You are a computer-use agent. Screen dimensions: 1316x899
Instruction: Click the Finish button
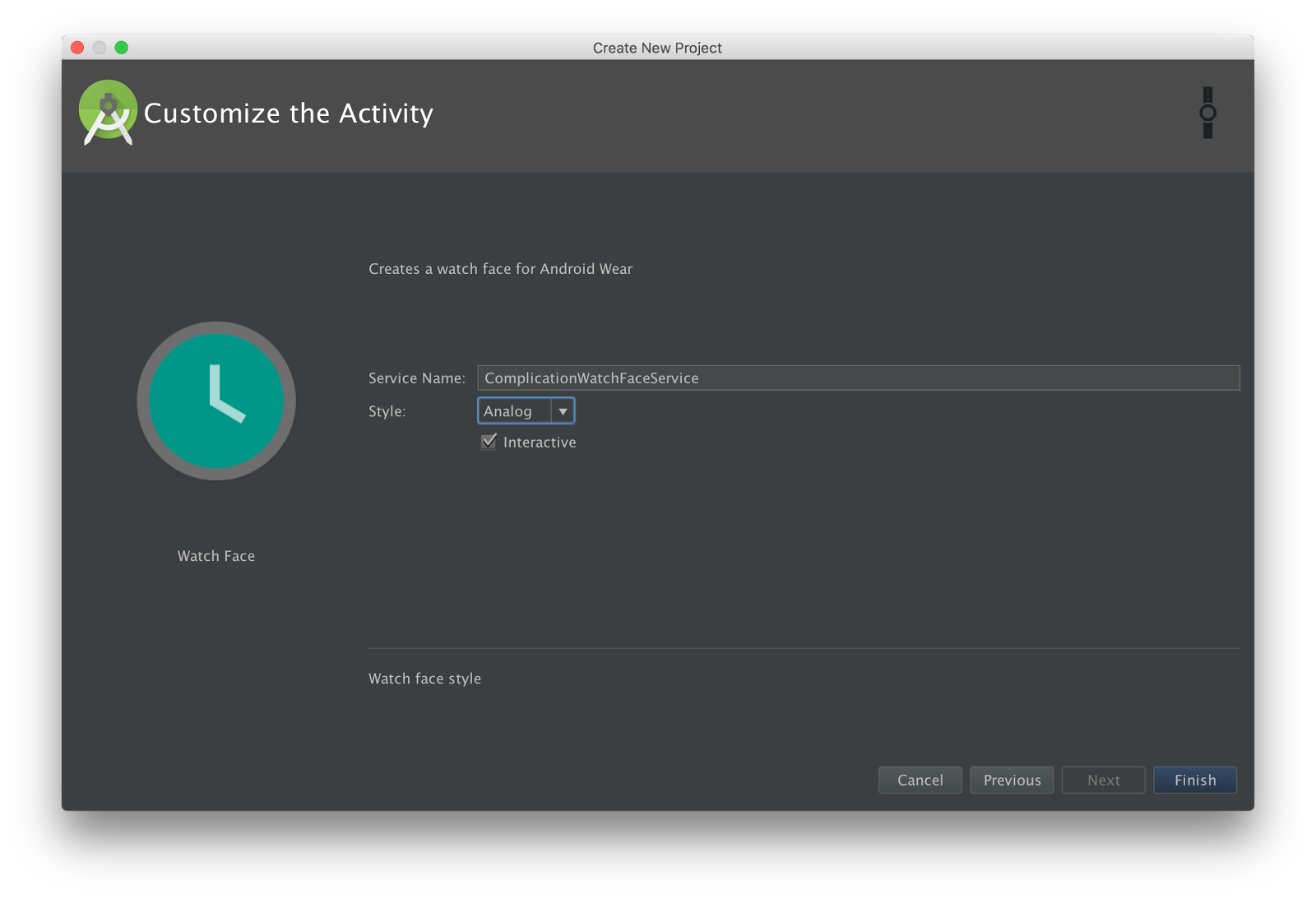coord(1194,780)
